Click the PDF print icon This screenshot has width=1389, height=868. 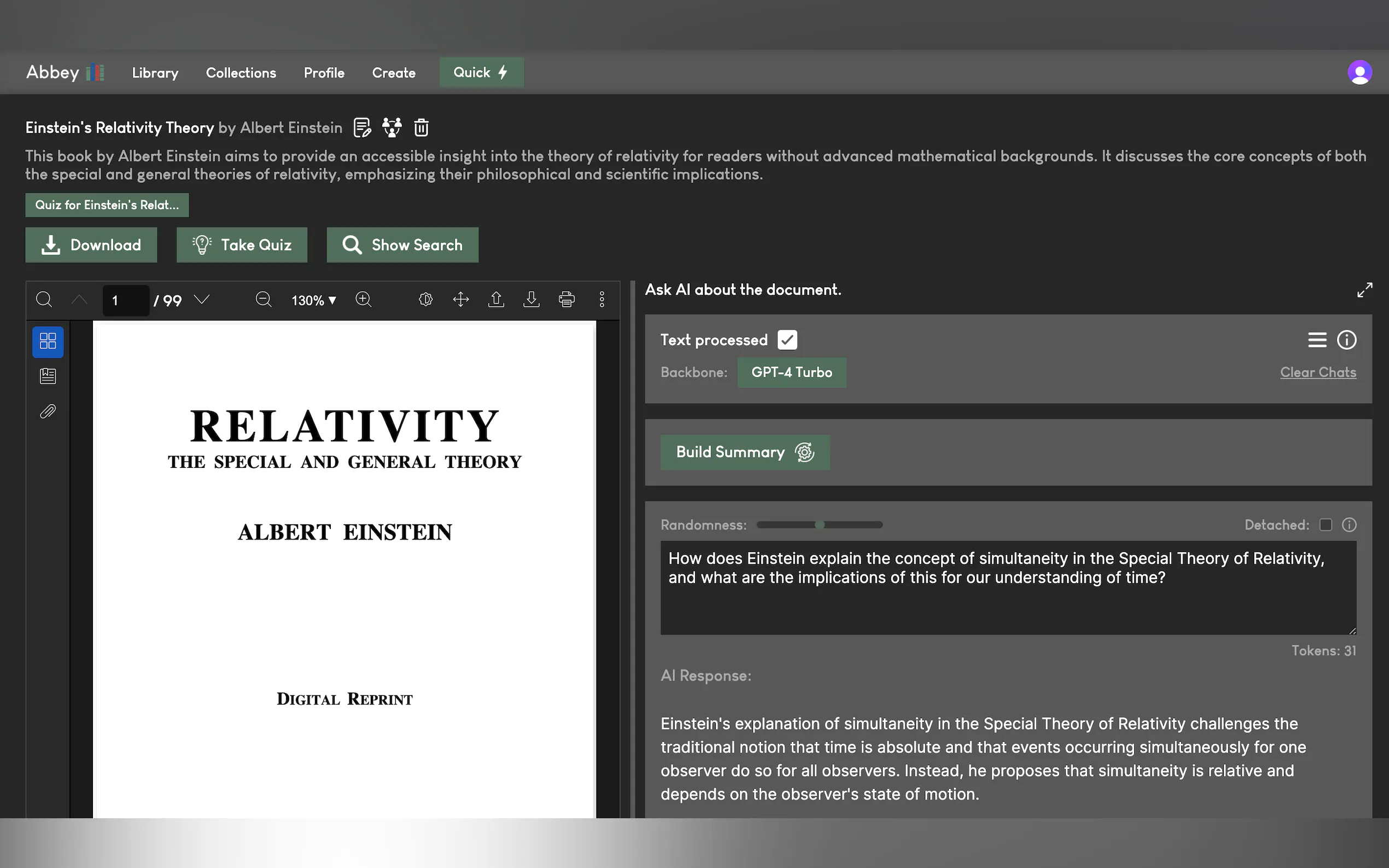566,299
